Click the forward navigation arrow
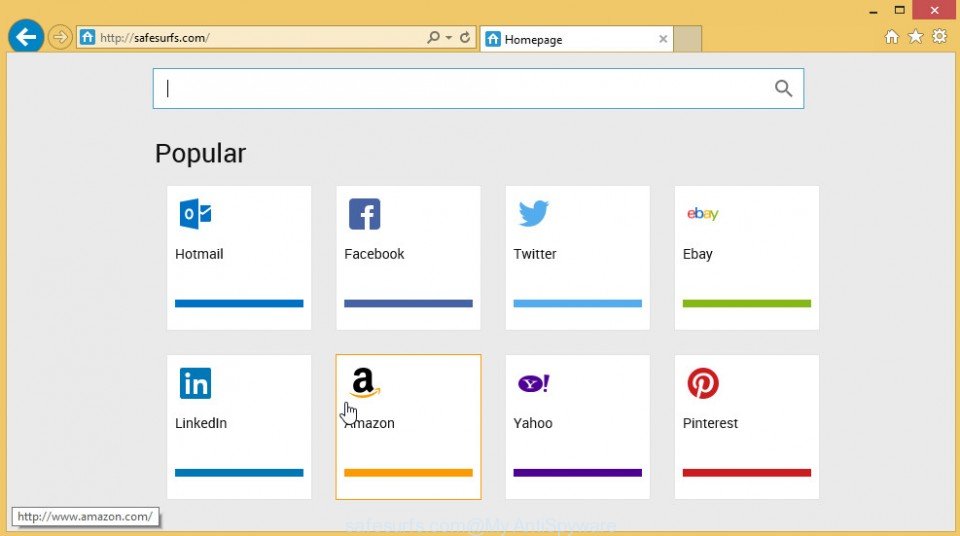 (59, 37)
